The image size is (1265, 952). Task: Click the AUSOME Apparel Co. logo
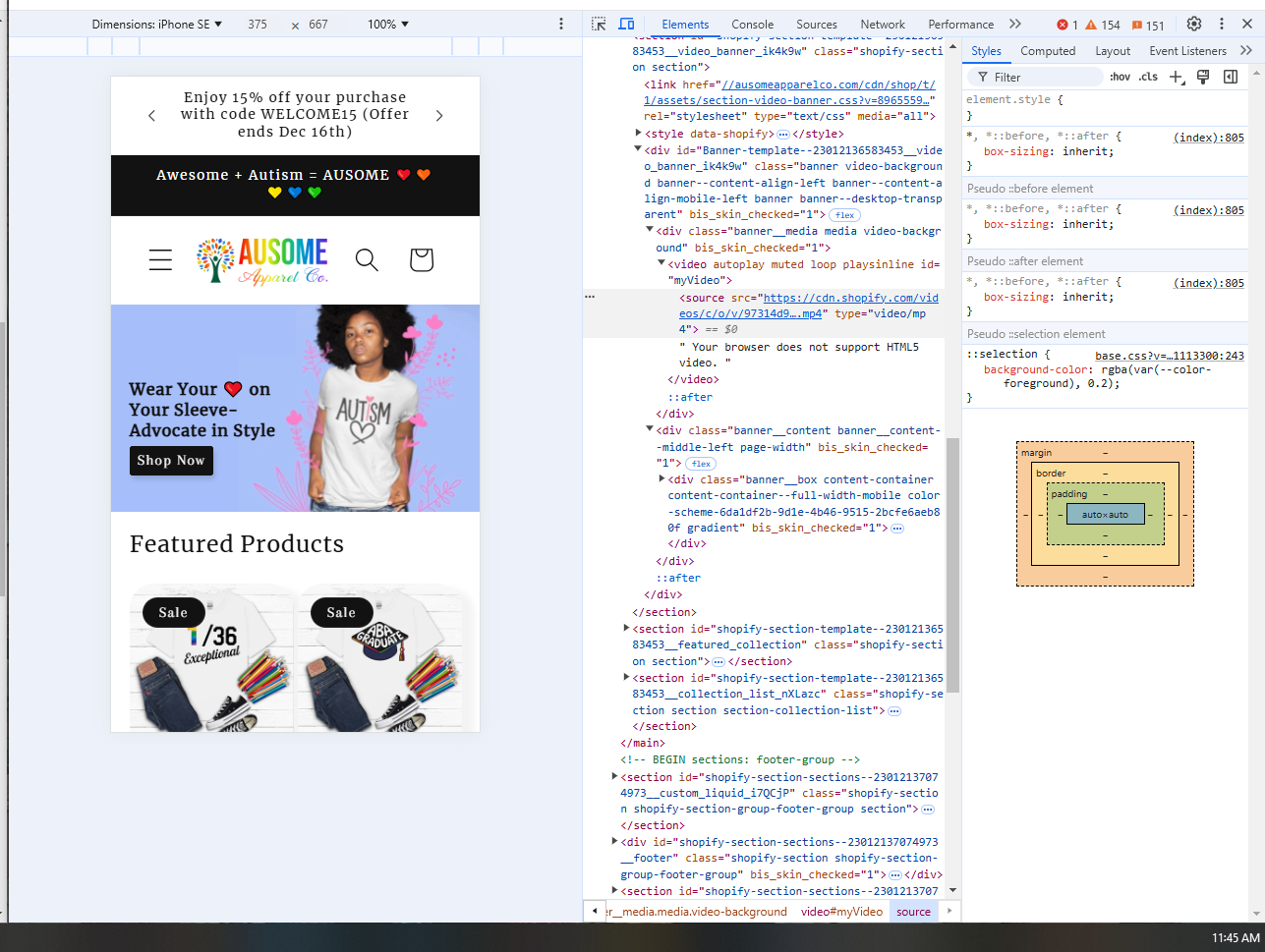pos(262,260)
